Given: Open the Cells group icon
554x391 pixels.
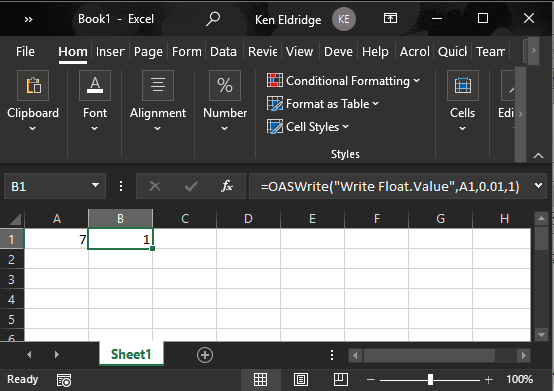Looking at the screenshot, I should click(462, 85).
